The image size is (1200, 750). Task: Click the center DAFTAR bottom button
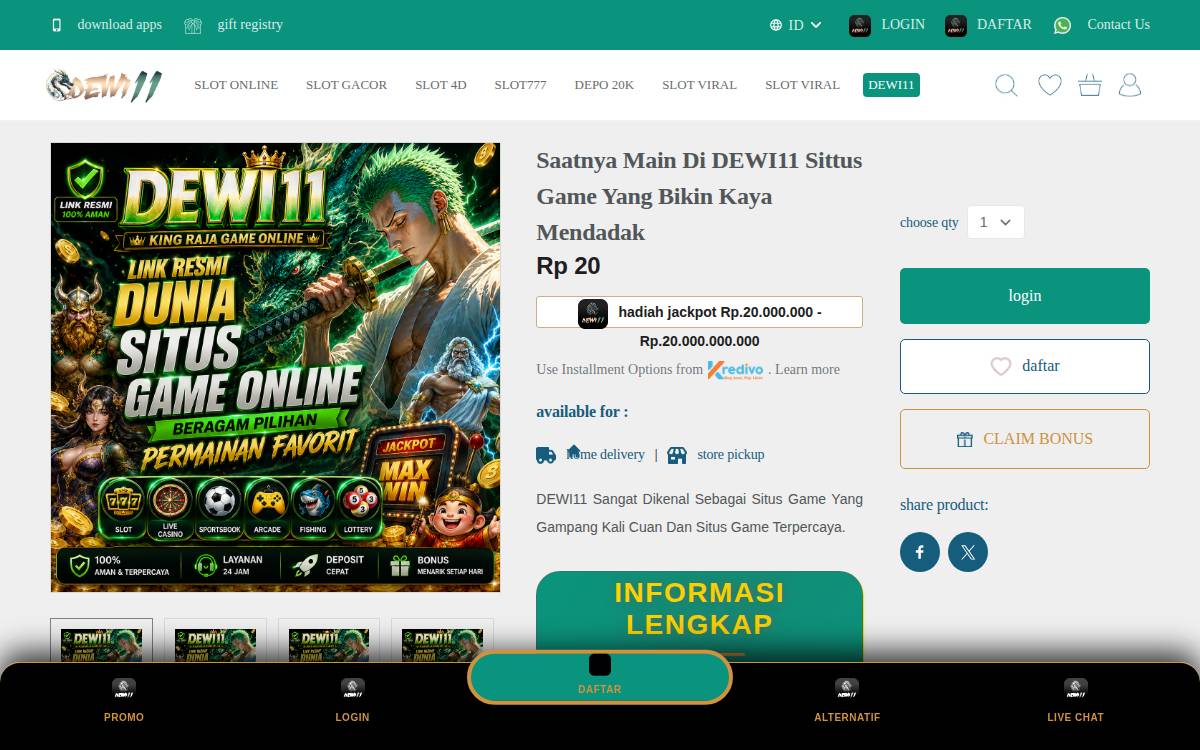600,677
